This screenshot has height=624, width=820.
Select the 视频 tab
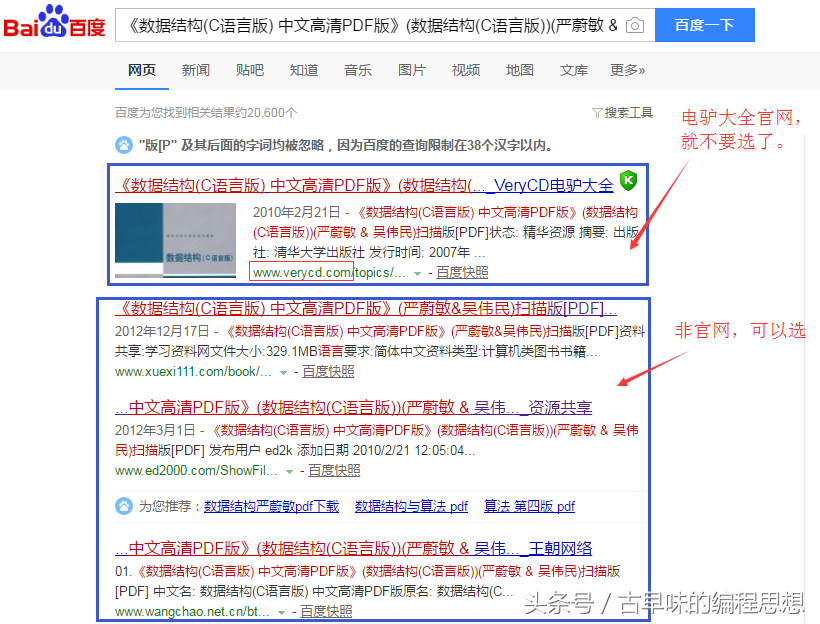466,70
